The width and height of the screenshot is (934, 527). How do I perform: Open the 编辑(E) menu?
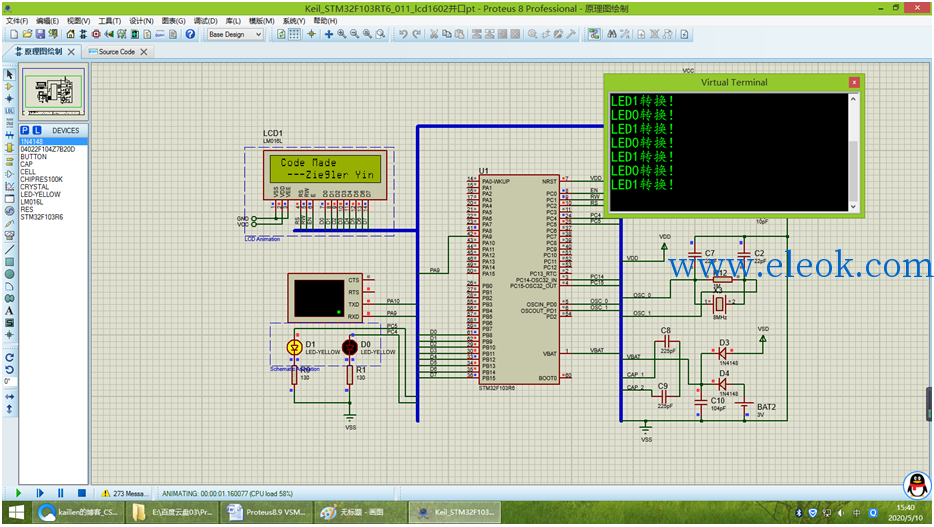(47, 20)
